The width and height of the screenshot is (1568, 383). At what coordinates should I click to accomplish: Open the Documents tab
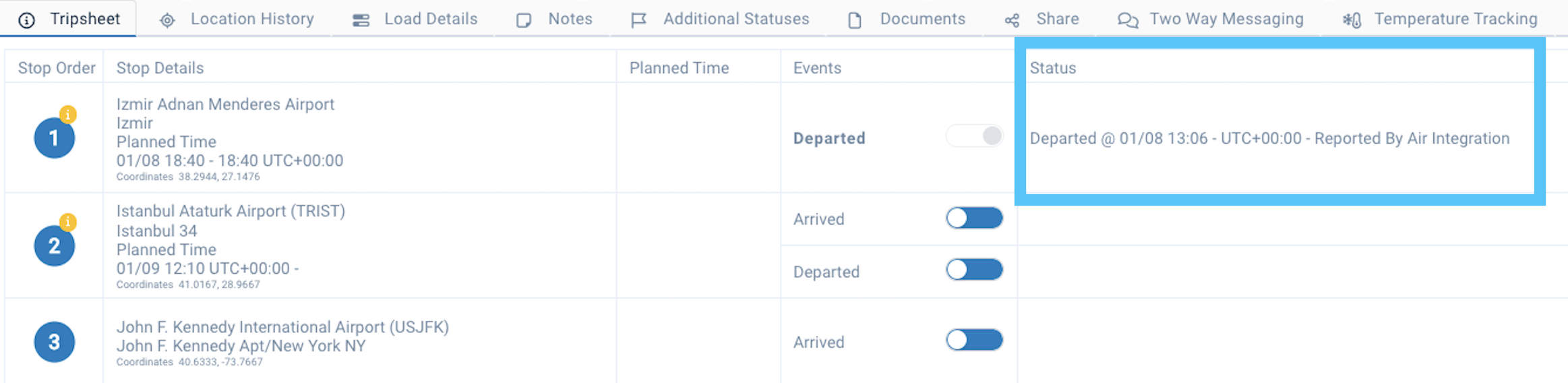[907, 19]
